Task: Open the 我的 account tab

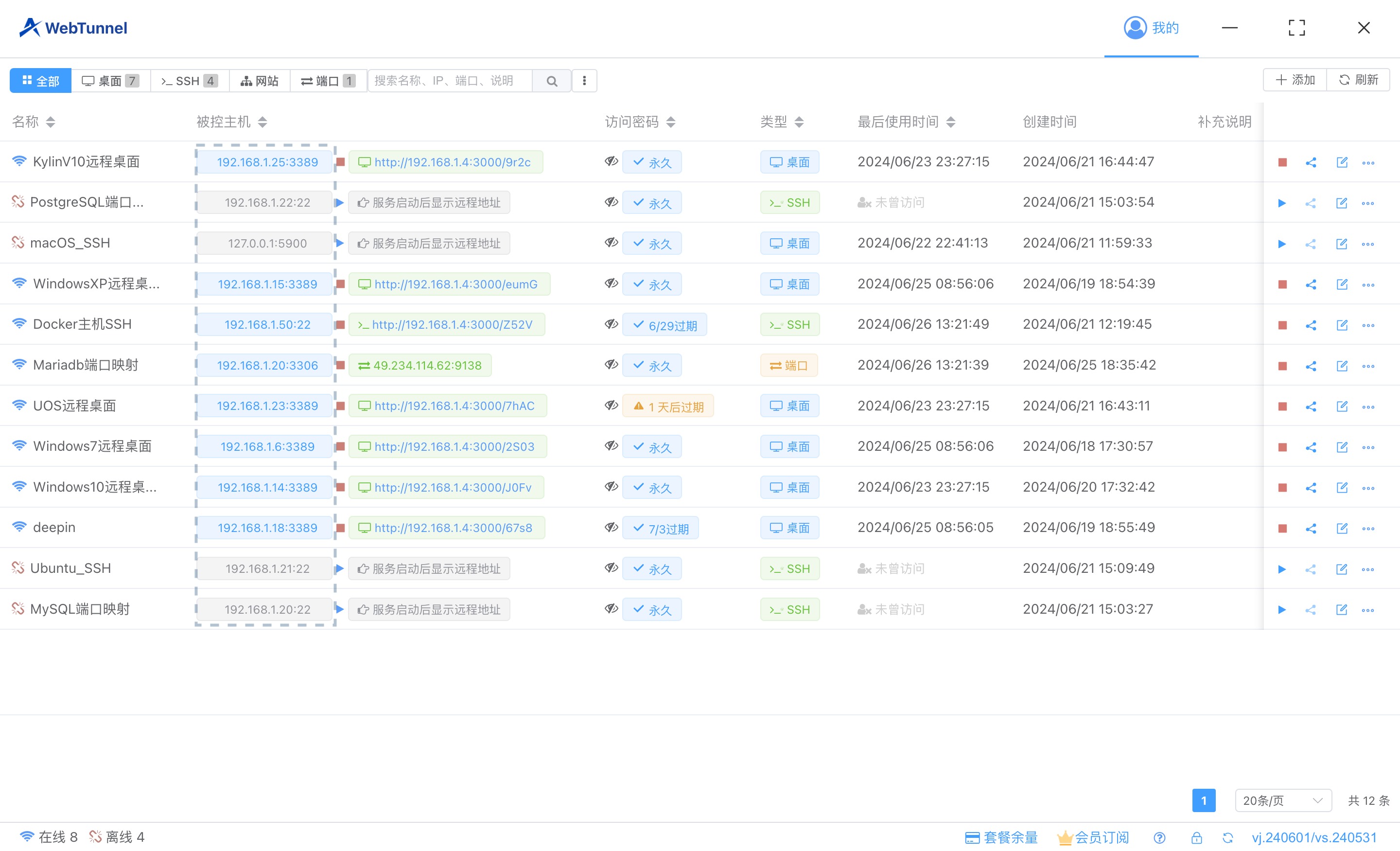Action: (x=1151, y=28)
